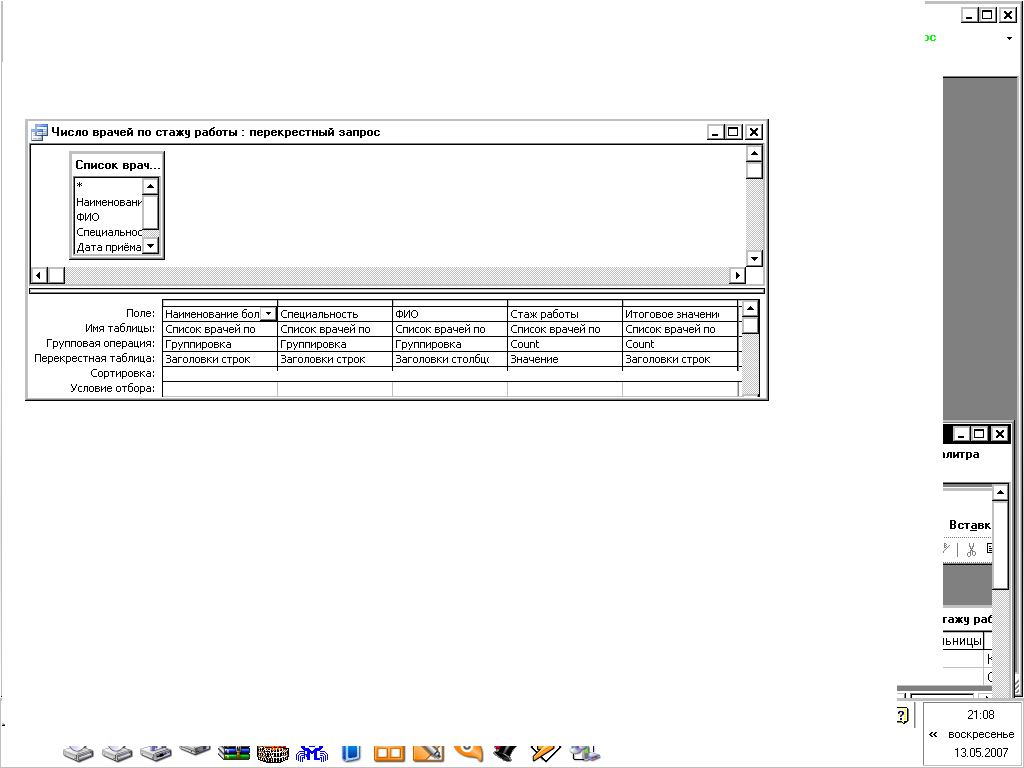Close the background Палитра window
1024x768 pixels.
(1000, 434)
